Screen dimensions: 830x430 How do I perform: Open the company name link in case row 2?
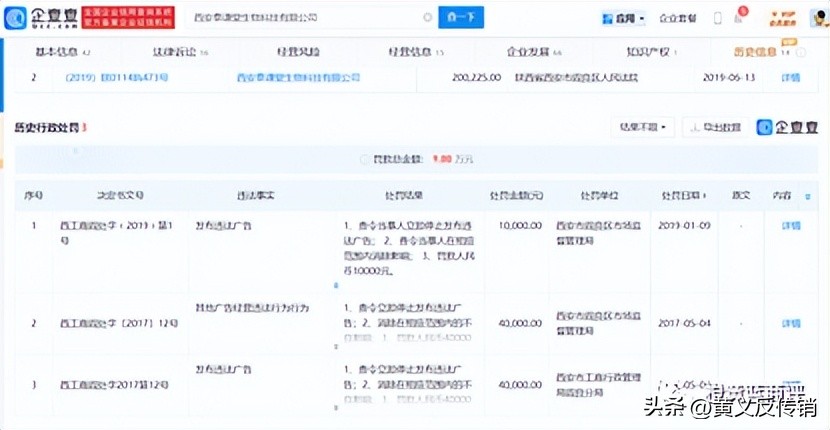coord(299,78)
